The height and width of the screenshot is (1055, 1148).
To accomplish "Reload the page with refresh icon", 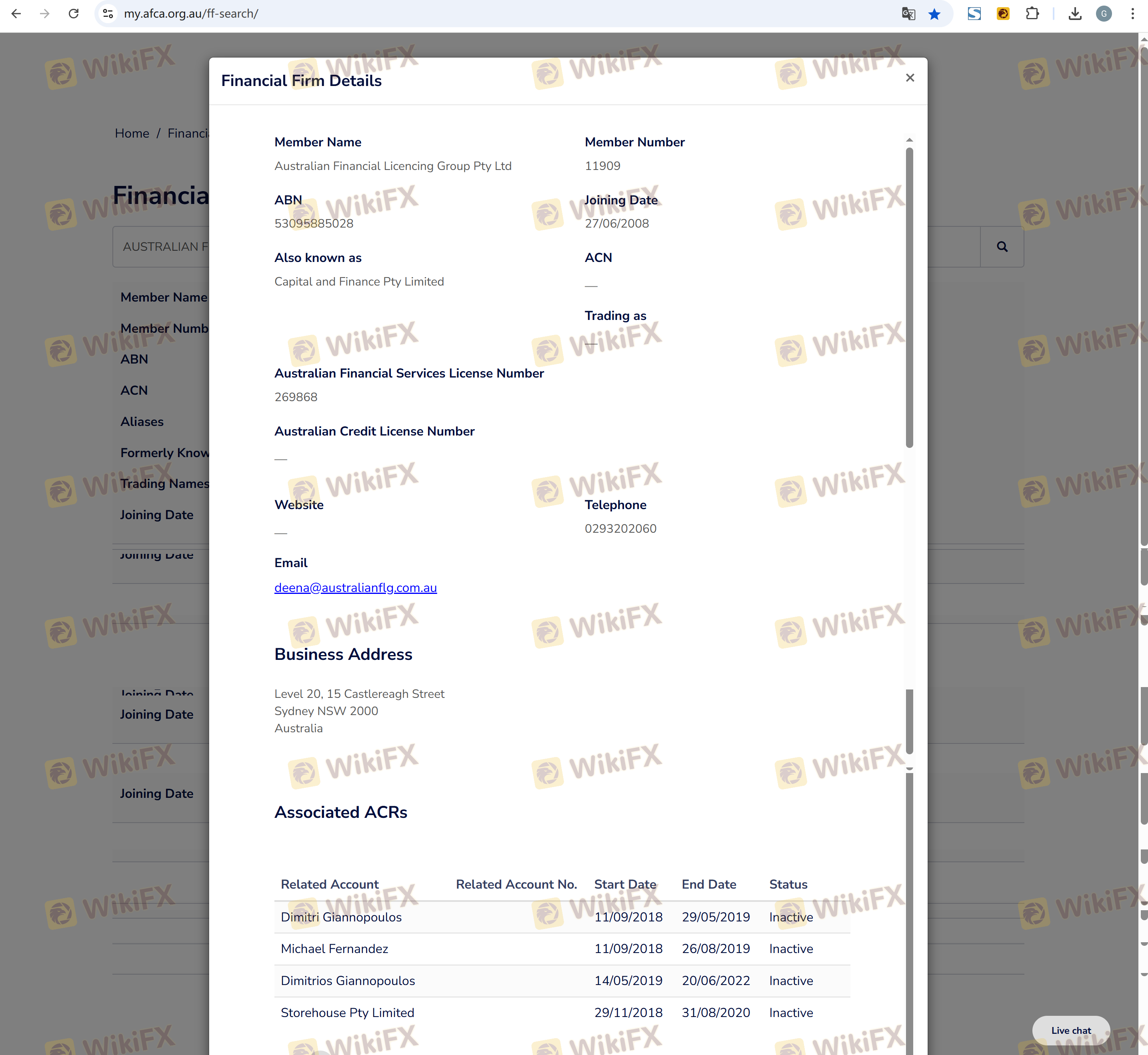I will point(74,14).
